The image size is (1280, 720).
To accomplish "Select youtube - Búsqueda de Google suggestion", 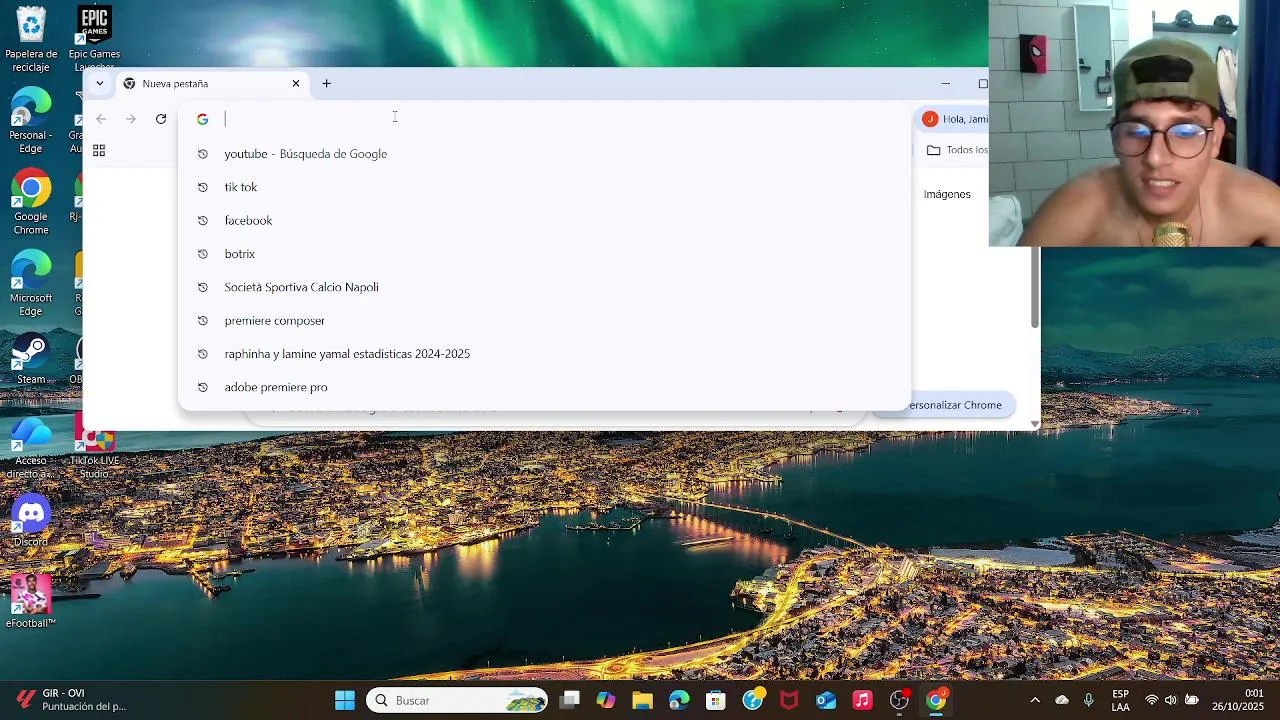I will pyautogui.click(x=544, y=154).
